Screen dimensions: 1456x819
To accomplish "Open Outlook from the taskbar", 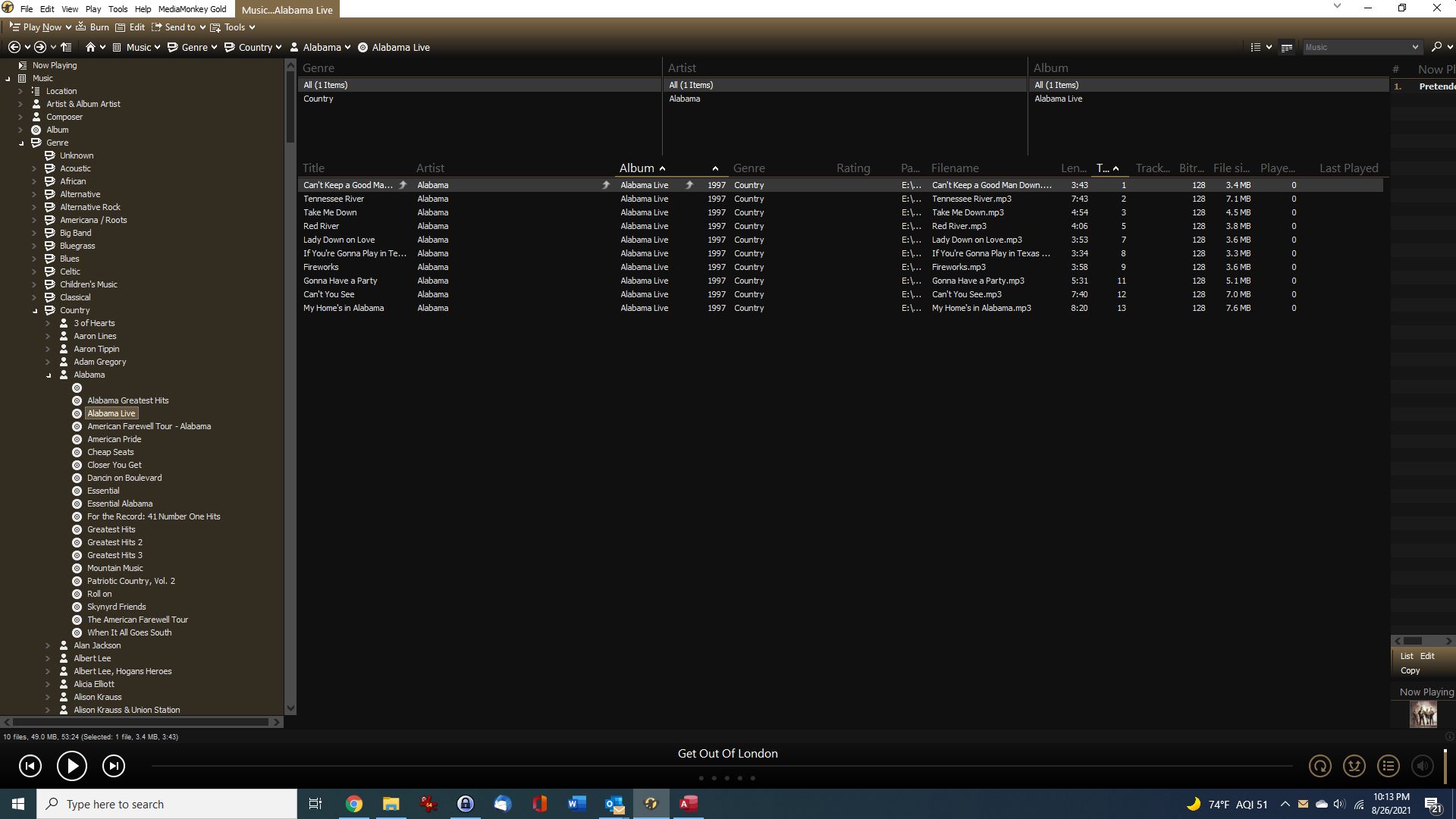I will pyautogui.click(x=614, y=804).
